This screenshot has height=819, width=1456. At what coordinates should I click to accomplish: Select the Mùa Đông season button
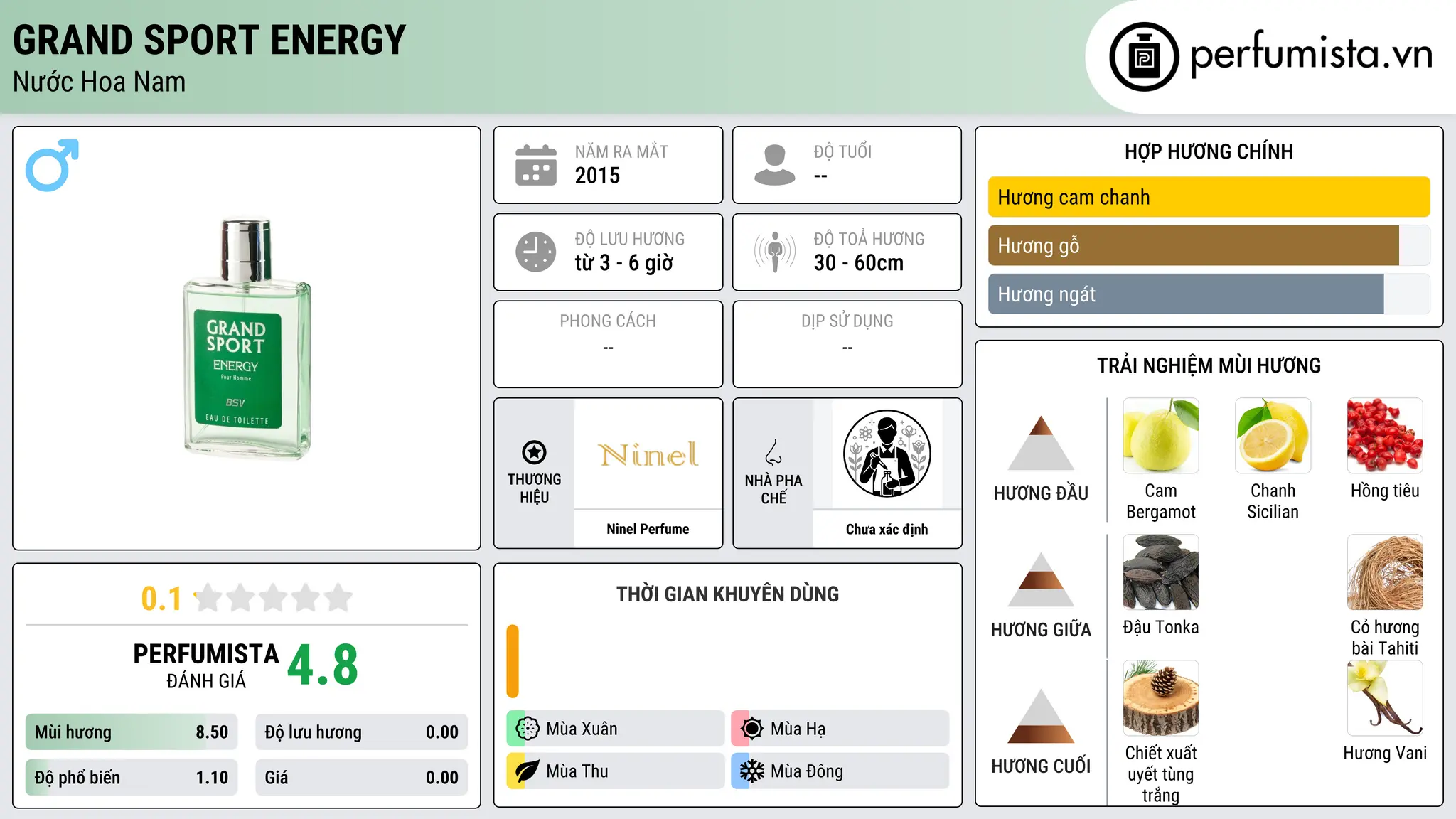coord(840,771)
